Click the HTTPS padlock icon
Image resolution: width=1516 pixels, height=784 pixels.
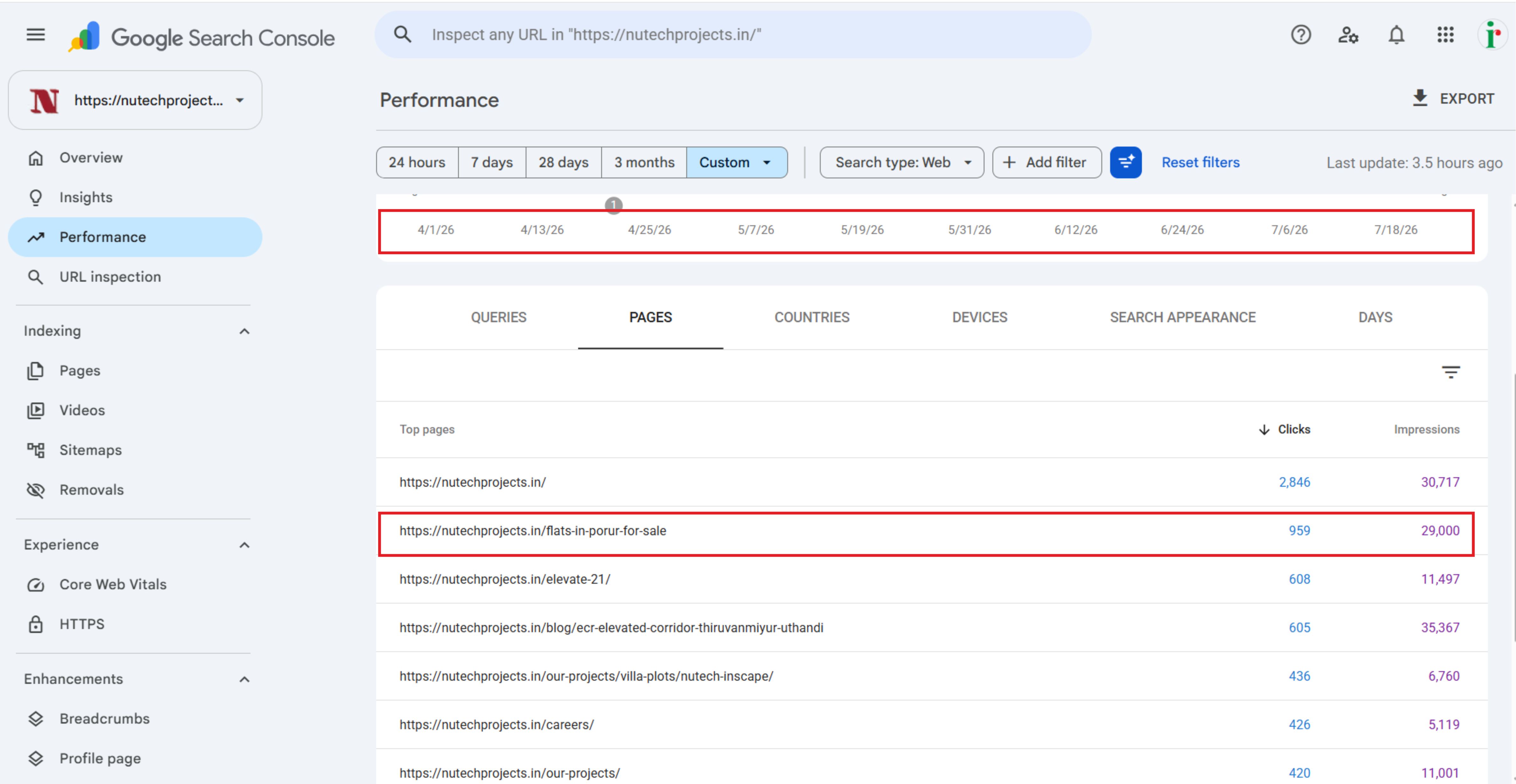point(36,624)
